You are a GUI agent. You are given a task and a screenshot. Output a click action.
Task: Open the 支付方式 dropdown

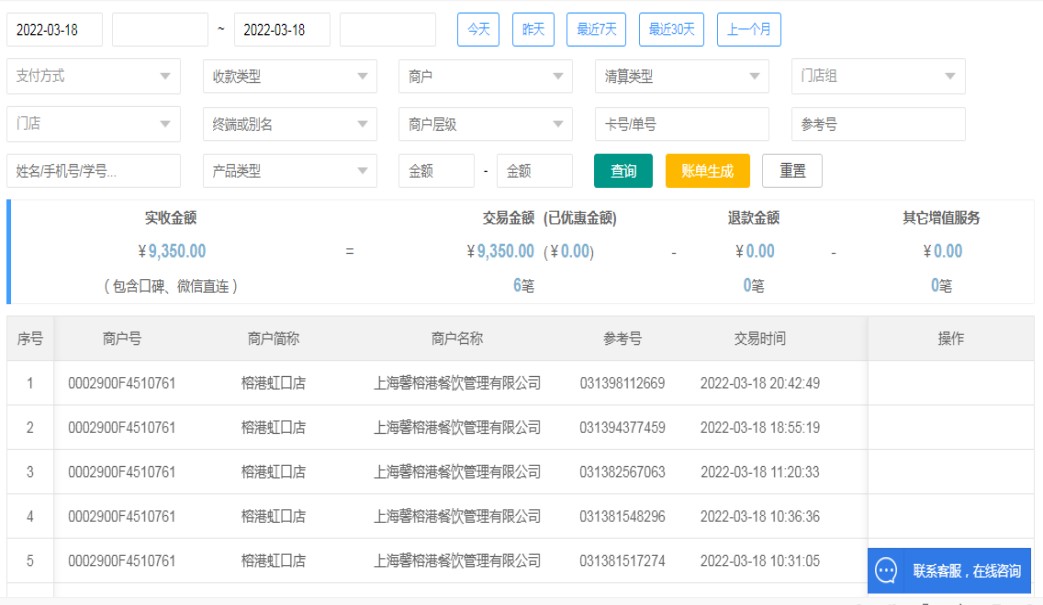(94, 76)
